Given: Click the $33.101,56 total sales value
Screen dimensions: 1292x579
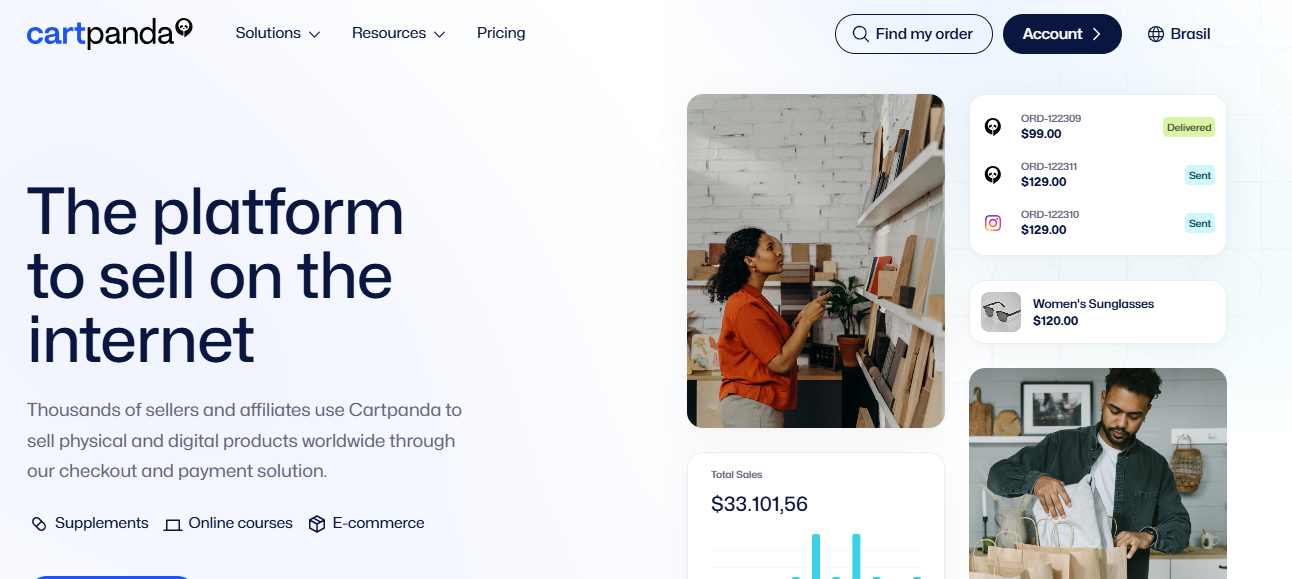Looking at the screenshot, I should coord(759,504).
